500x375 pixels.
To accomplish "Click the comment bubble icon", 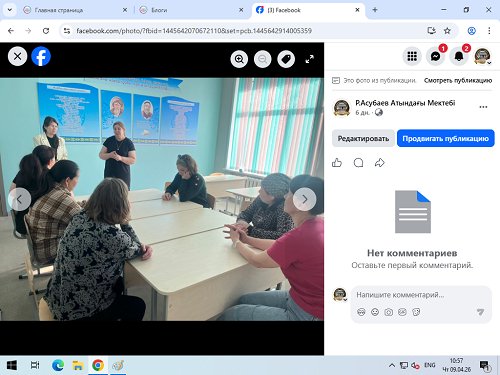I will pos(358,163).
